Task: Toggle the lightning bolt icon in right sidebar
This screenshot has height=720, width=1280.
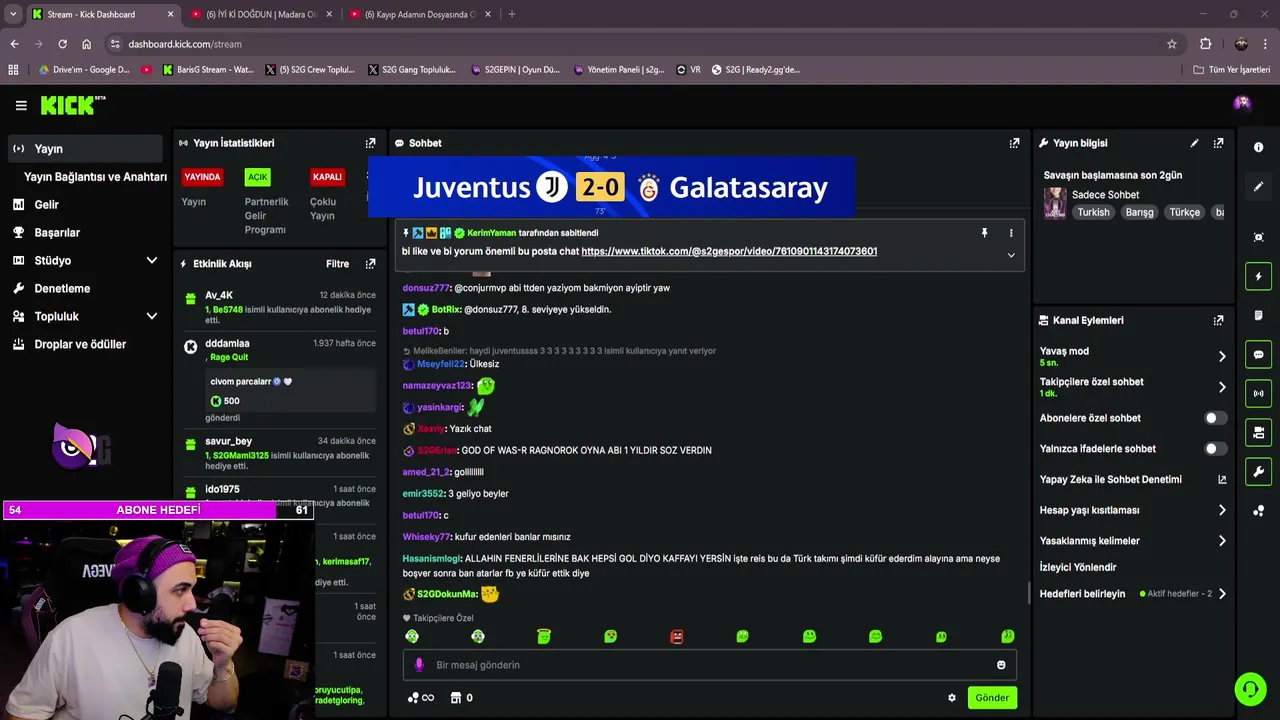Action: [x=1258, y=276]
